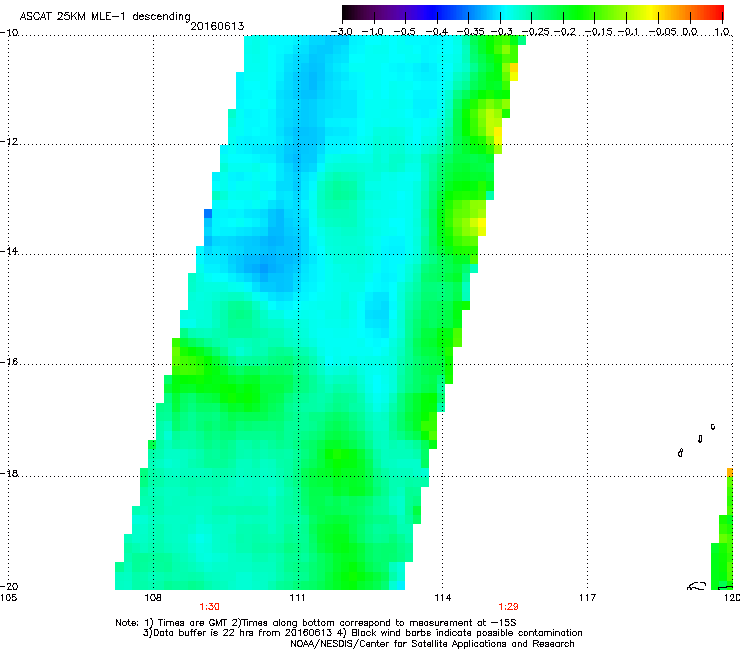Viewport: 740px width, 650px height.
Task: Pick the black end of the color bar
Action: pyautogui.click(x=349, y=13)
